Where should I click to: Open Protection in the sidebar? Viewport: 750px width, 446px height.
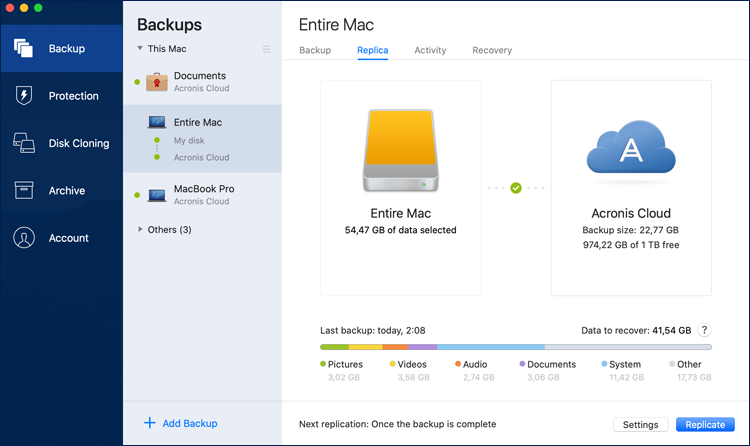click(x=74, y=96)
